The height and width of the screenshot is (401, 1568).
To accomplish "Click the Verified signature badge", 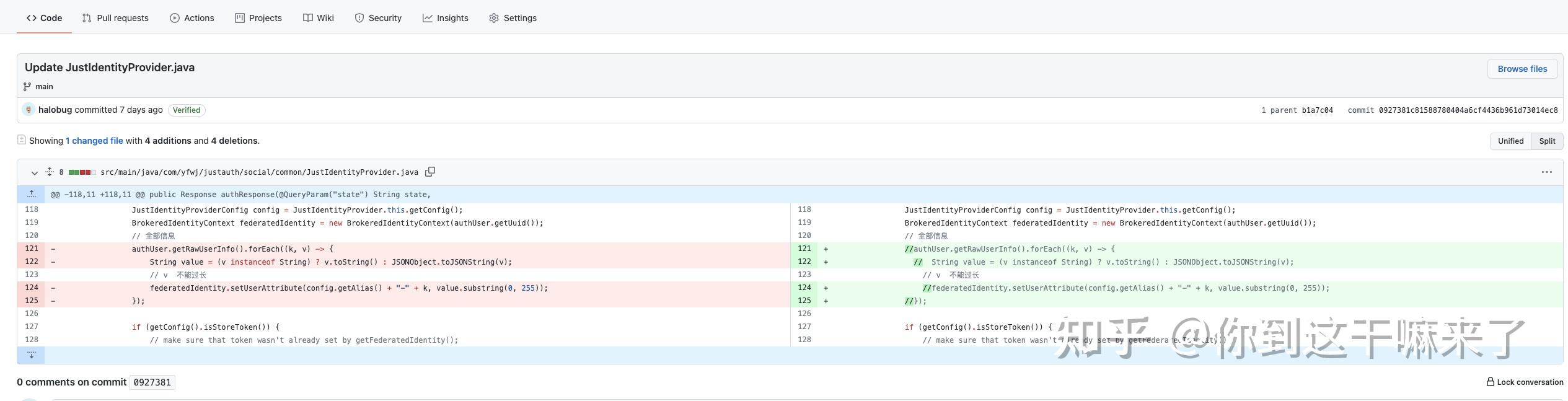I will tap(187, 110).
